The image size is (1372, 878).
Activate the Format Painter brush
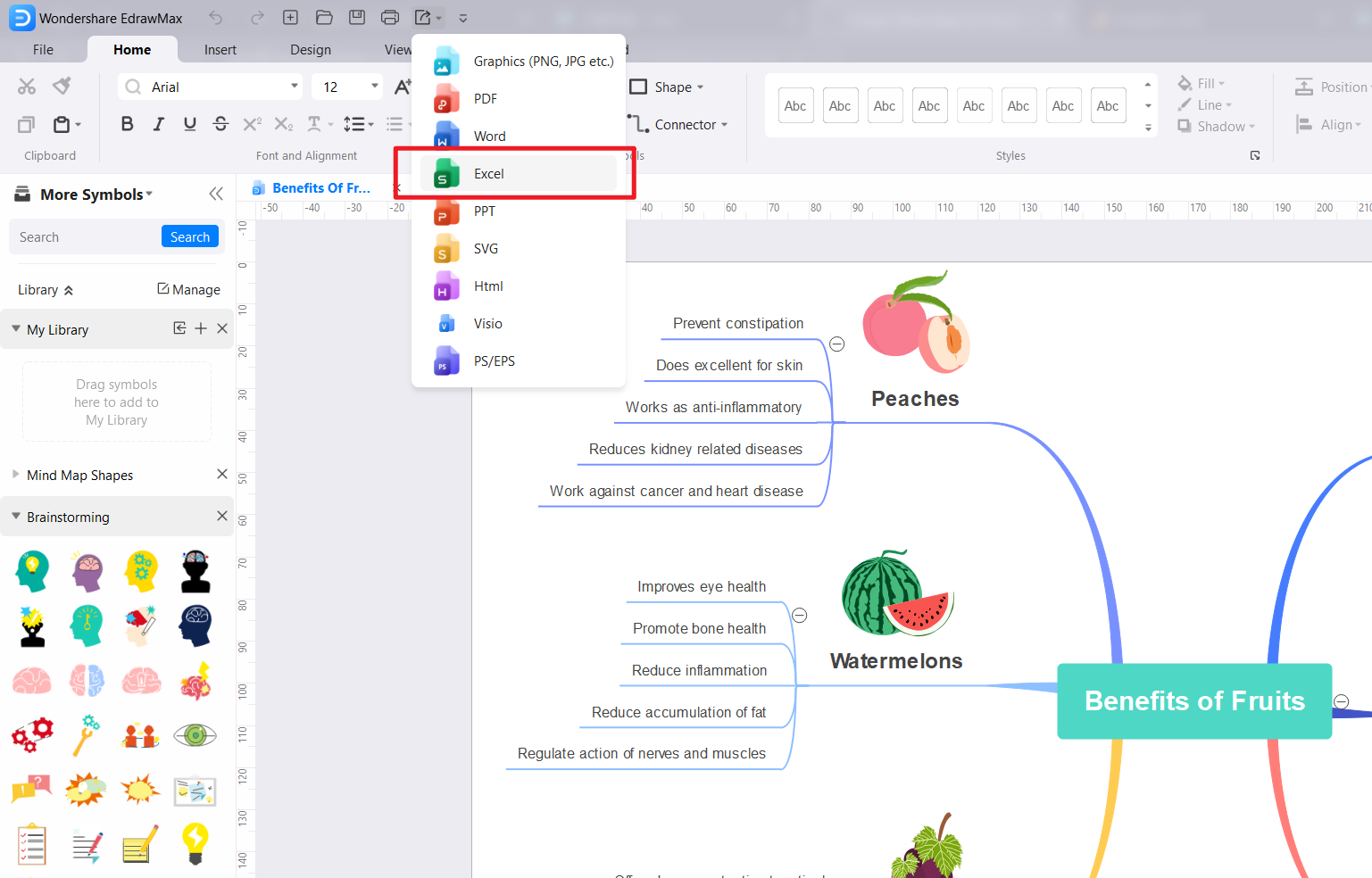62,87
